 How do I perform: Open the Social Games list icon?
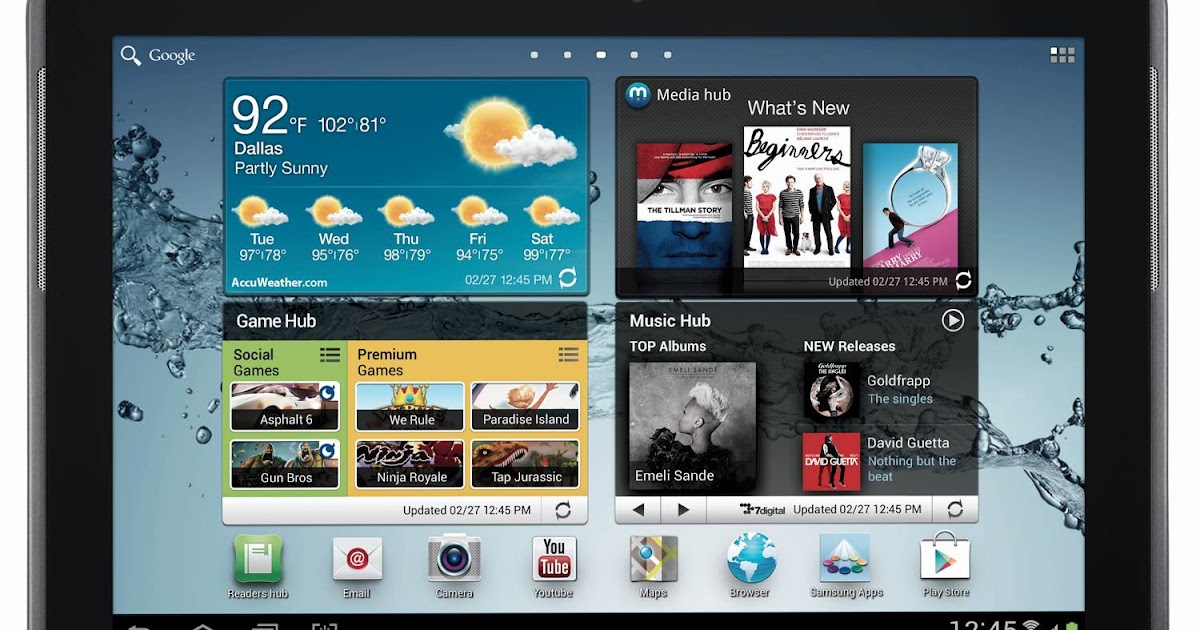330,355
